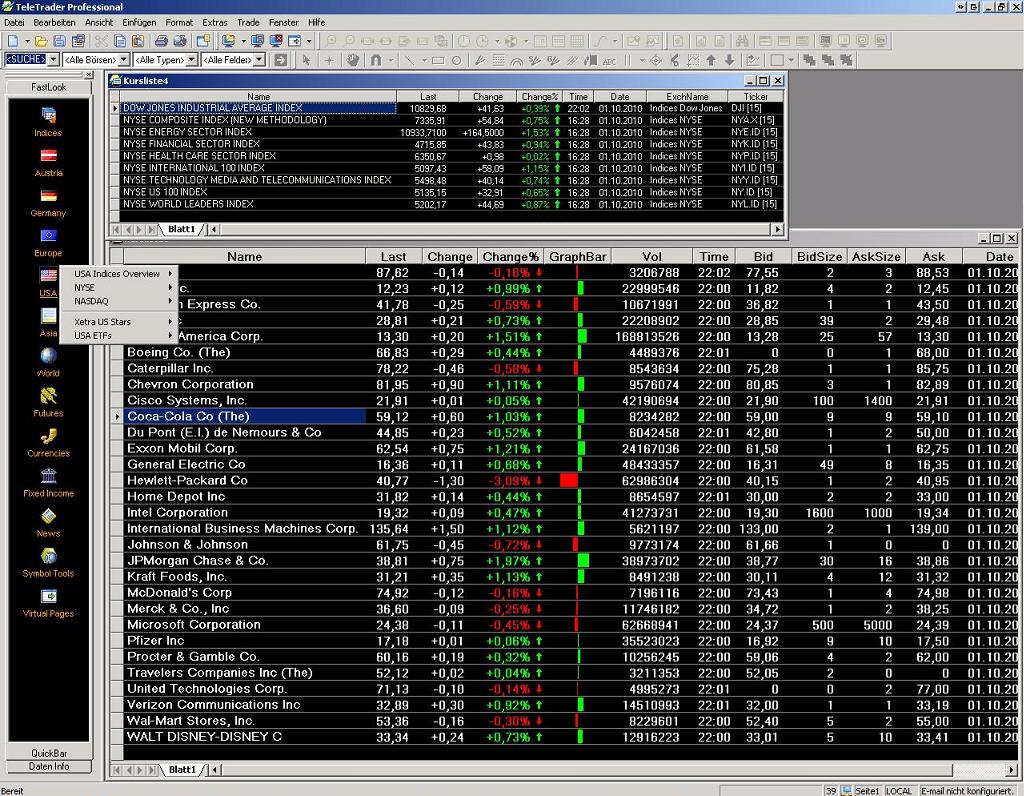Viewport: 1024px width, 796px height.
Task: Sort Kursliste4 by Ticker column header
Action: 756,97
